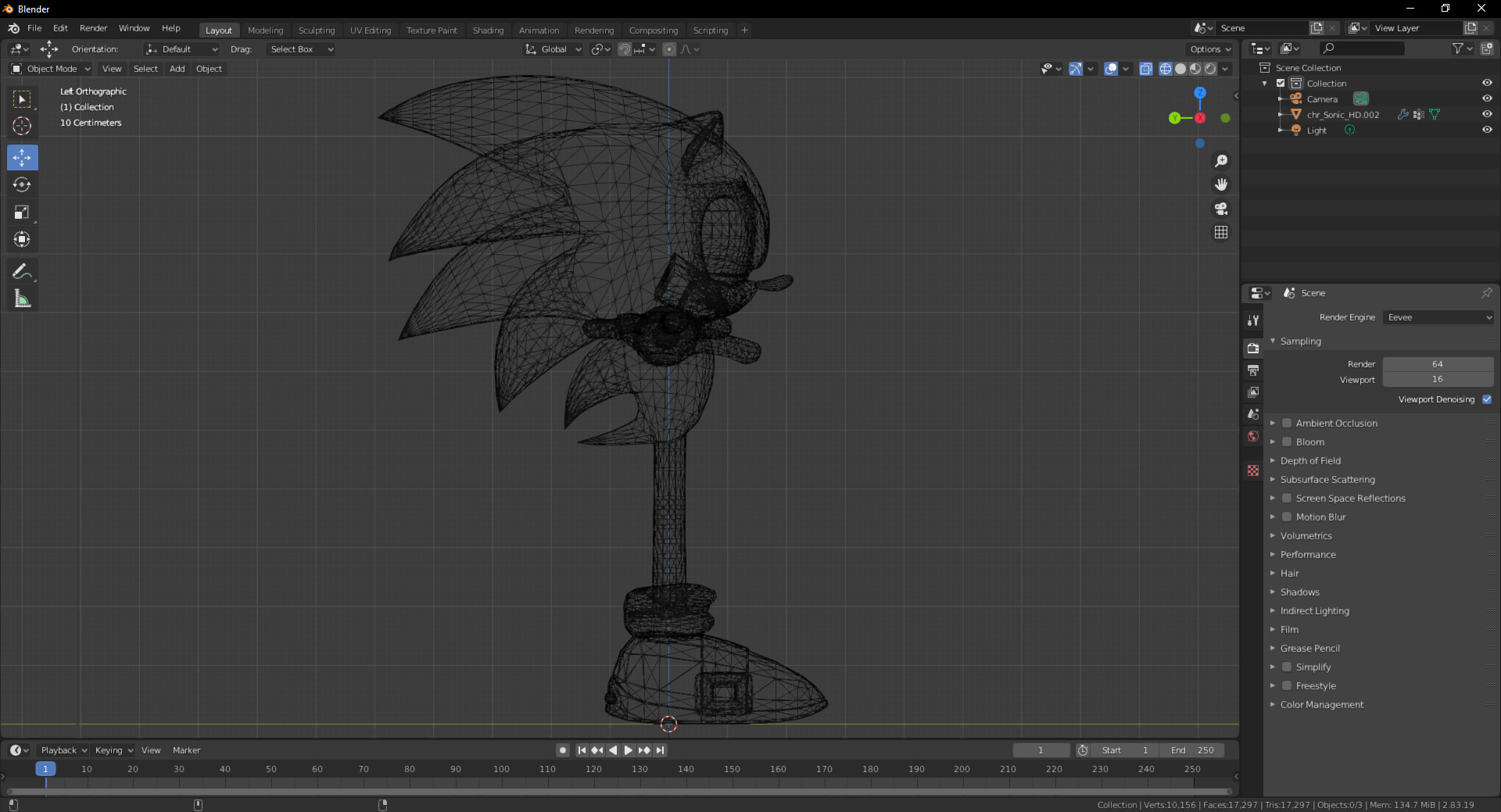The width and height of the screenshot is (1501, 812).
Task: Click the End frame field showing 250
Action: pyautogui.click(x=1192, y=750)
